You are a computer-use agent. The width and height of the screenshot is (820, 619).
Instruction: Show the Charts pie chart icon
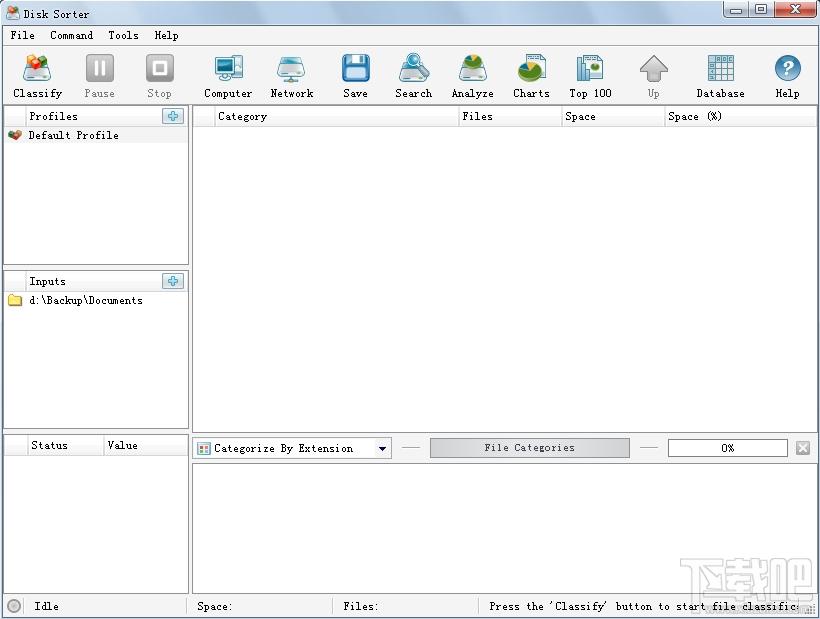tap(531, 68)
